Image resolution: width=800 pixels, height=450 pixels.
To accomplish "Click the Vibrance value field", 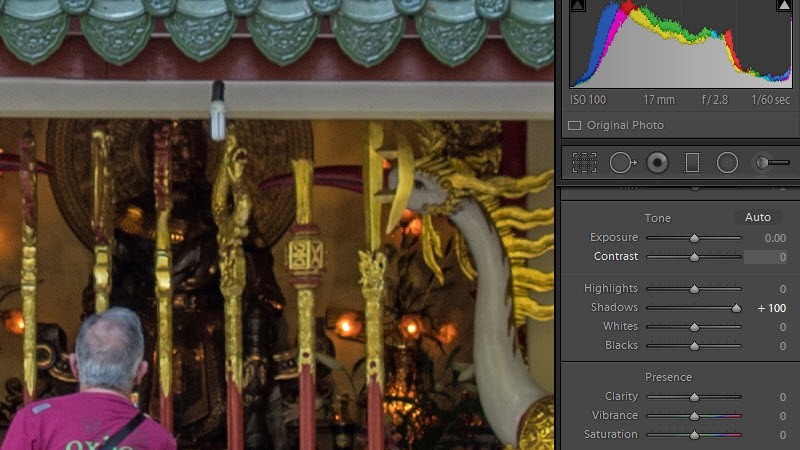I will [x=783, y=416].
